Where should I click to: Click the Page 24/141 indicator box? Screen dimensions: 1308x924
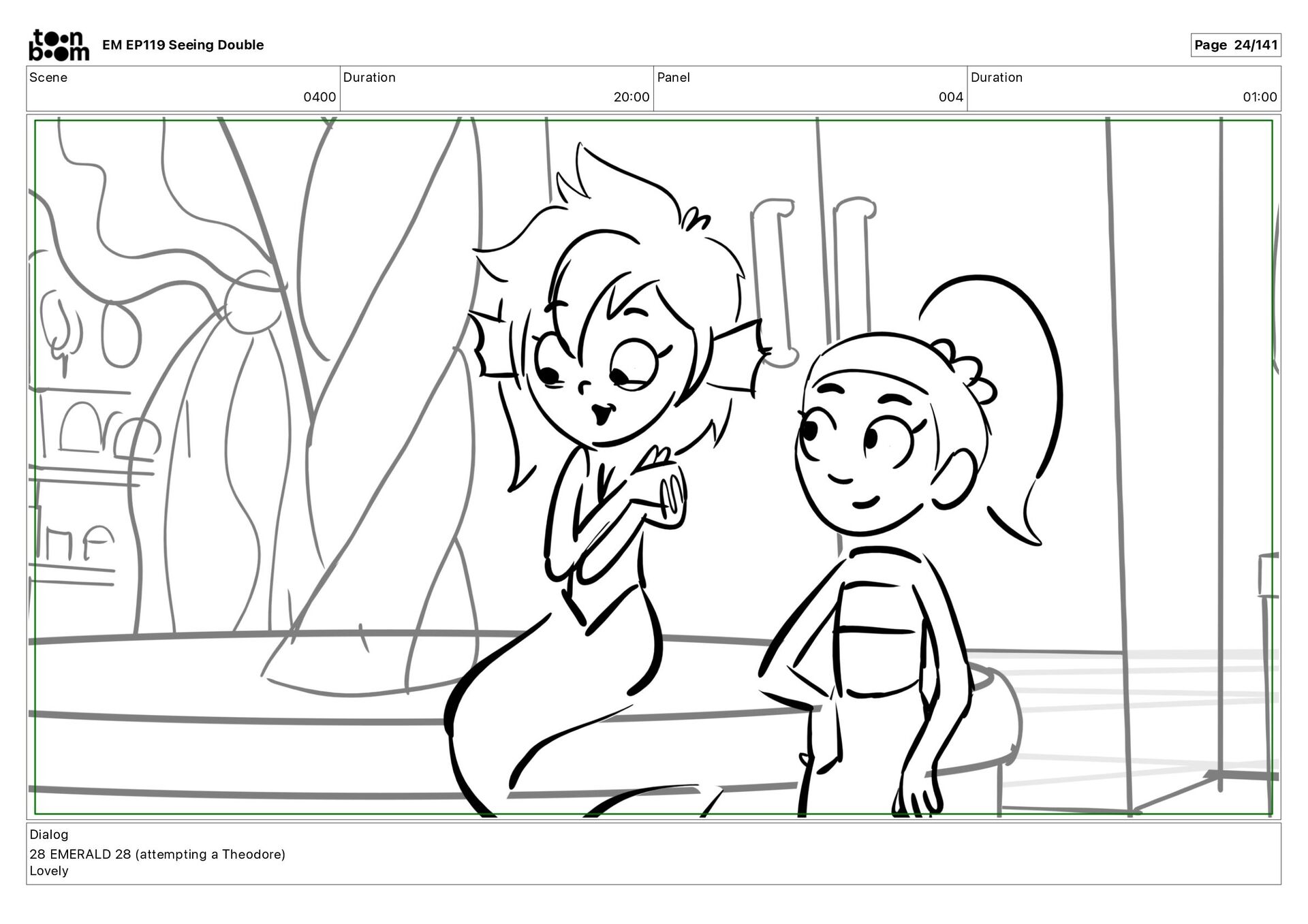(x=1235, y=45)
